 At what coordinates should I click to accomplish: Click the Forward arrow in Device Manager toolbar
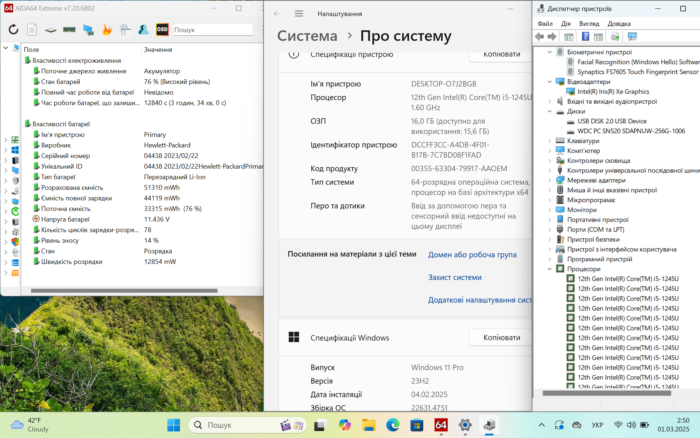pyautogui.click(x=552, y=37)
